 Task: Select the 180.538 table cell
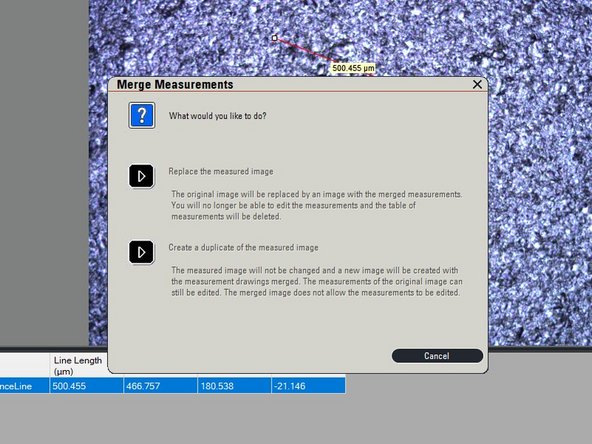pyautogui.click(x=234, y=386)
